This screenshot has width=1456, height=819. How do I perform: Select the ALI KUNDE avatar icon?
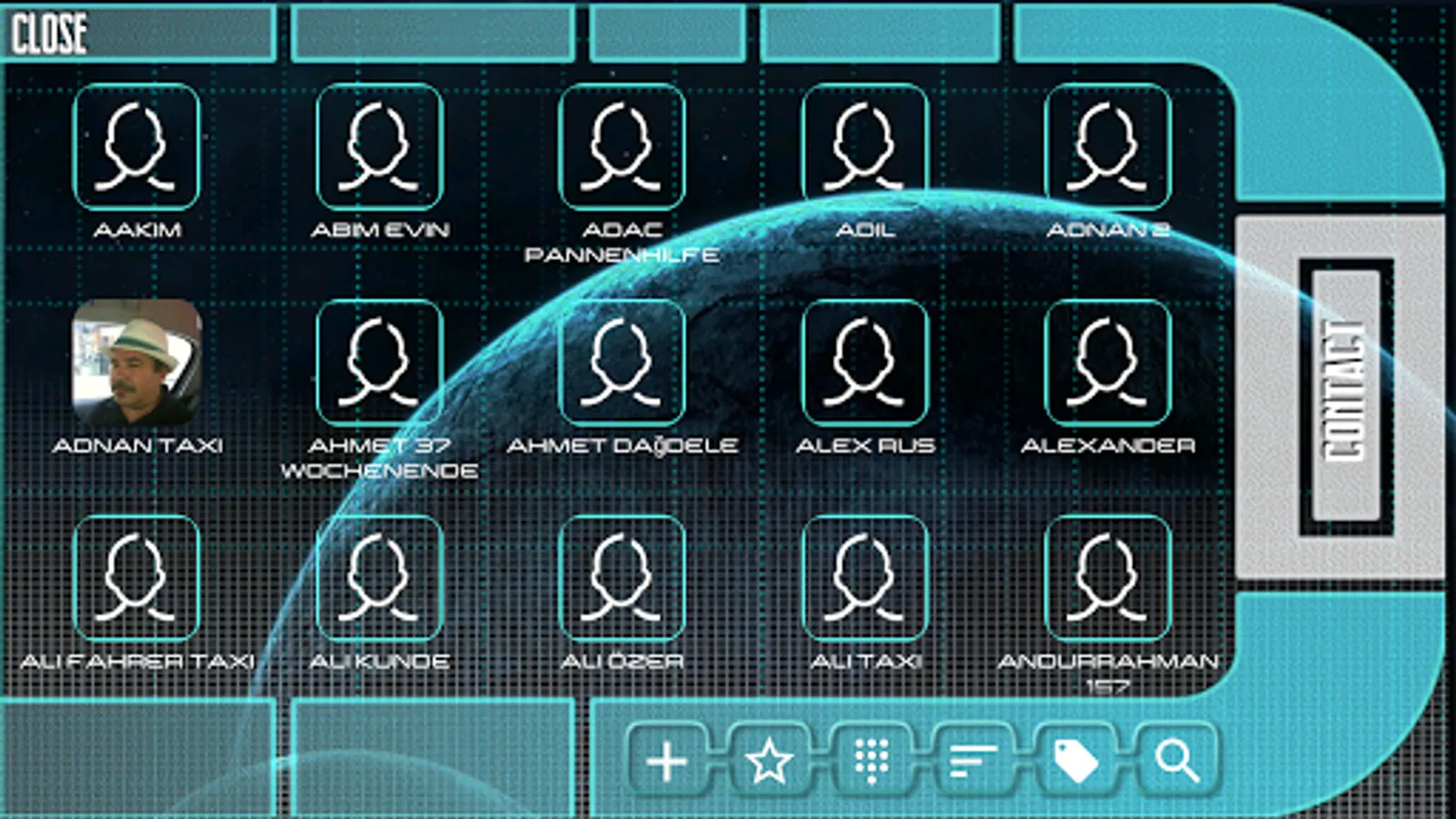(x=379, y=579)
